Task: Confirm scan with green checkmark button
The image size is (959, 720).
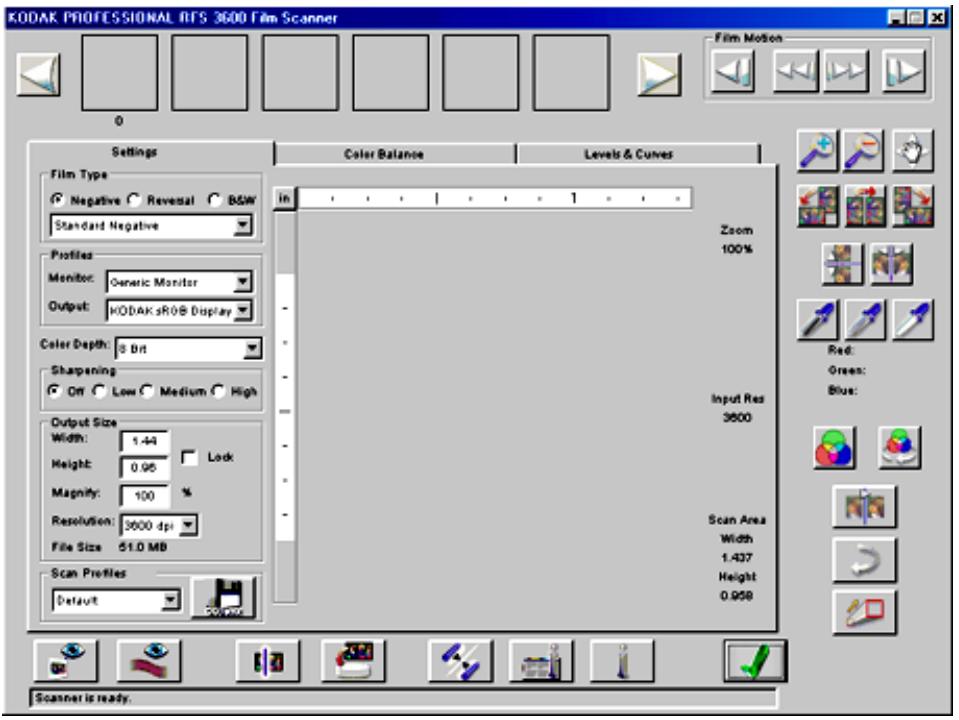Action: point(755,661)
